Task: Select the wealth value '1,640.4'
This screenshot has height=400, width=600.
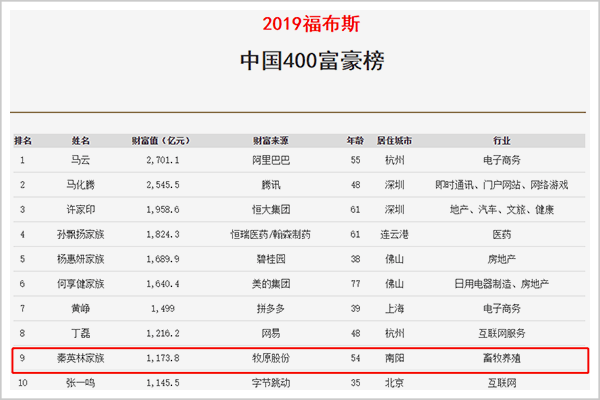Action: pos(163,284)
